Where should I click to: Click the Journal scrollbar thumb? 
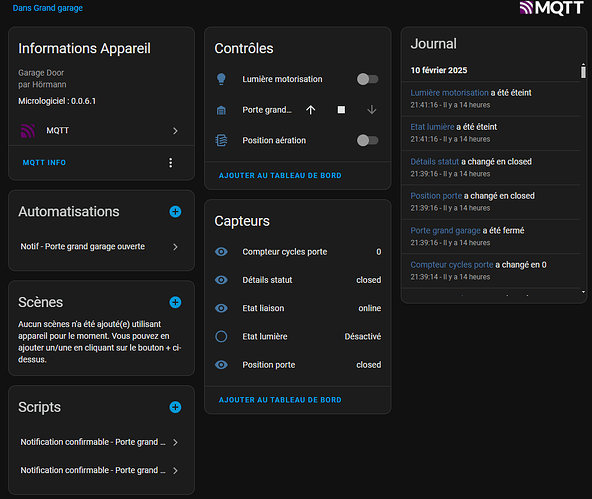[x=583, y=71]
